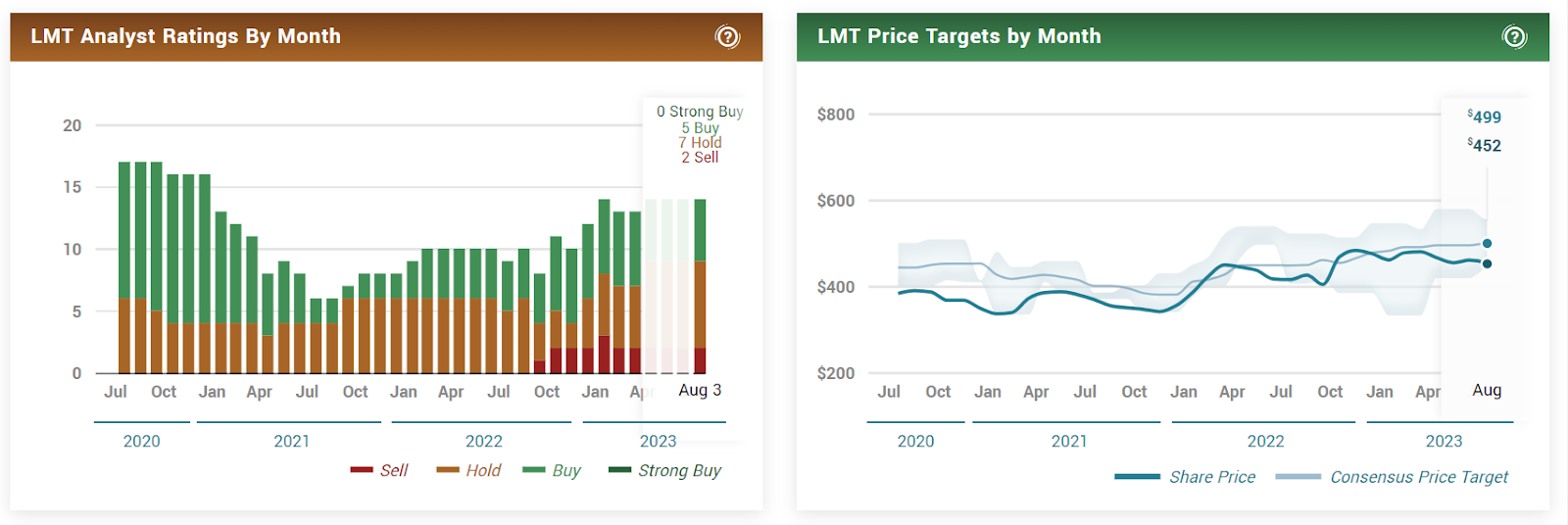Image resolution: width=1568 pixels, height=525 pixels.
Task: Click the 2020 year label in ratings chart
Action: pos(141,441)
